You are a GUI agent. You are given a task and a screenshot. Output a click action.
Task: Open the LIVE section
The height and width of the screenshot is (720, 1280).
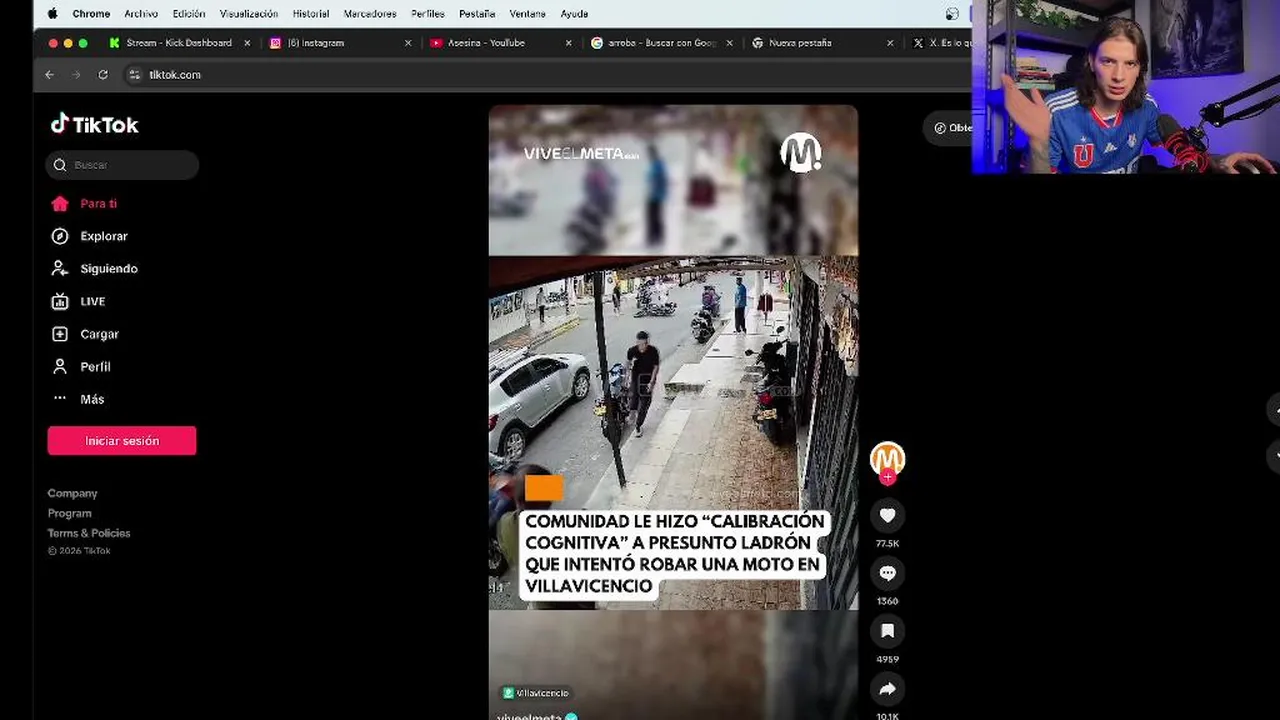tap(78, 301)
